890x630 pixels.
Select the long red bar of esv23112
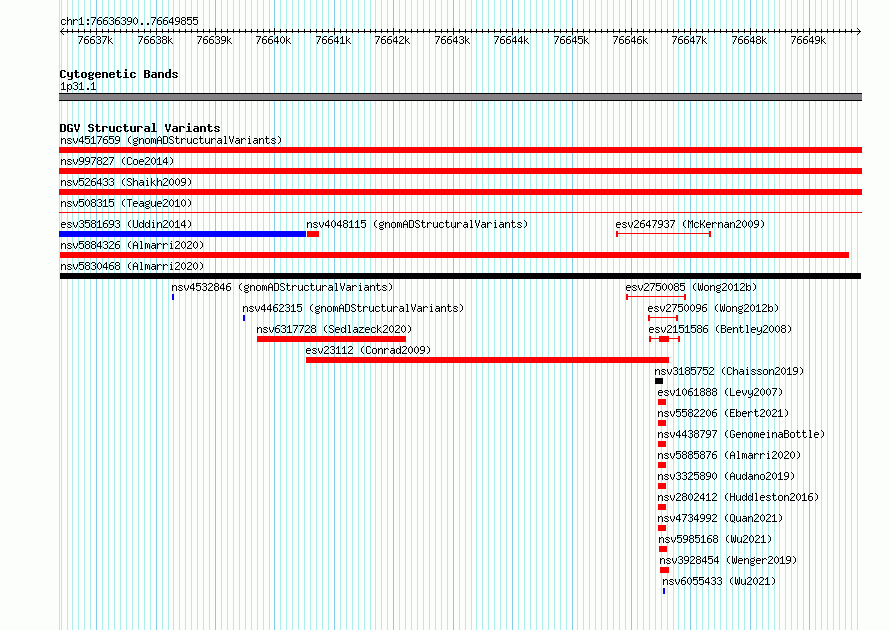click(488, 360)
